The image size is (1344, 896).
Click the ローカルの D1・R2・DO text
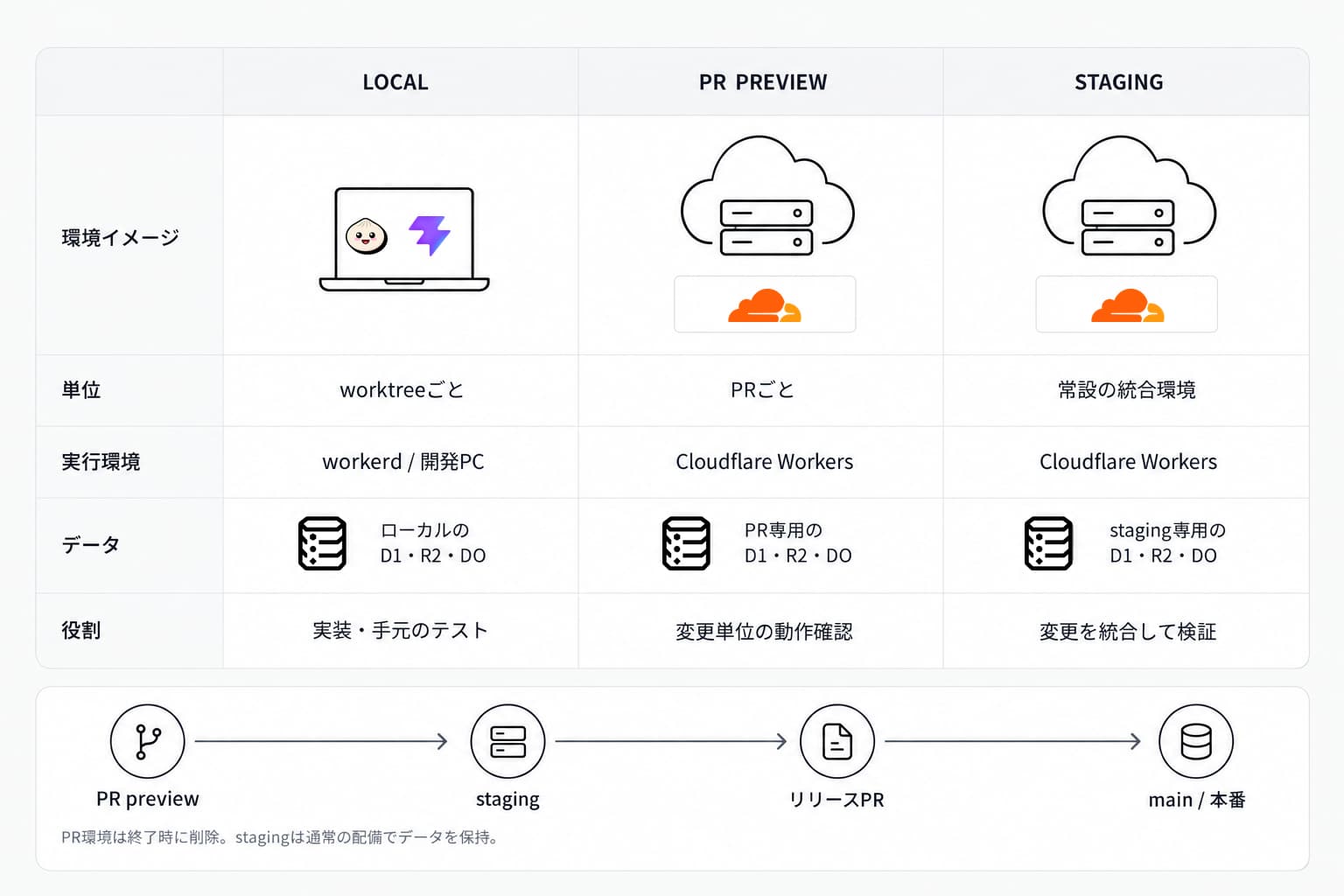tap(433, 542)
